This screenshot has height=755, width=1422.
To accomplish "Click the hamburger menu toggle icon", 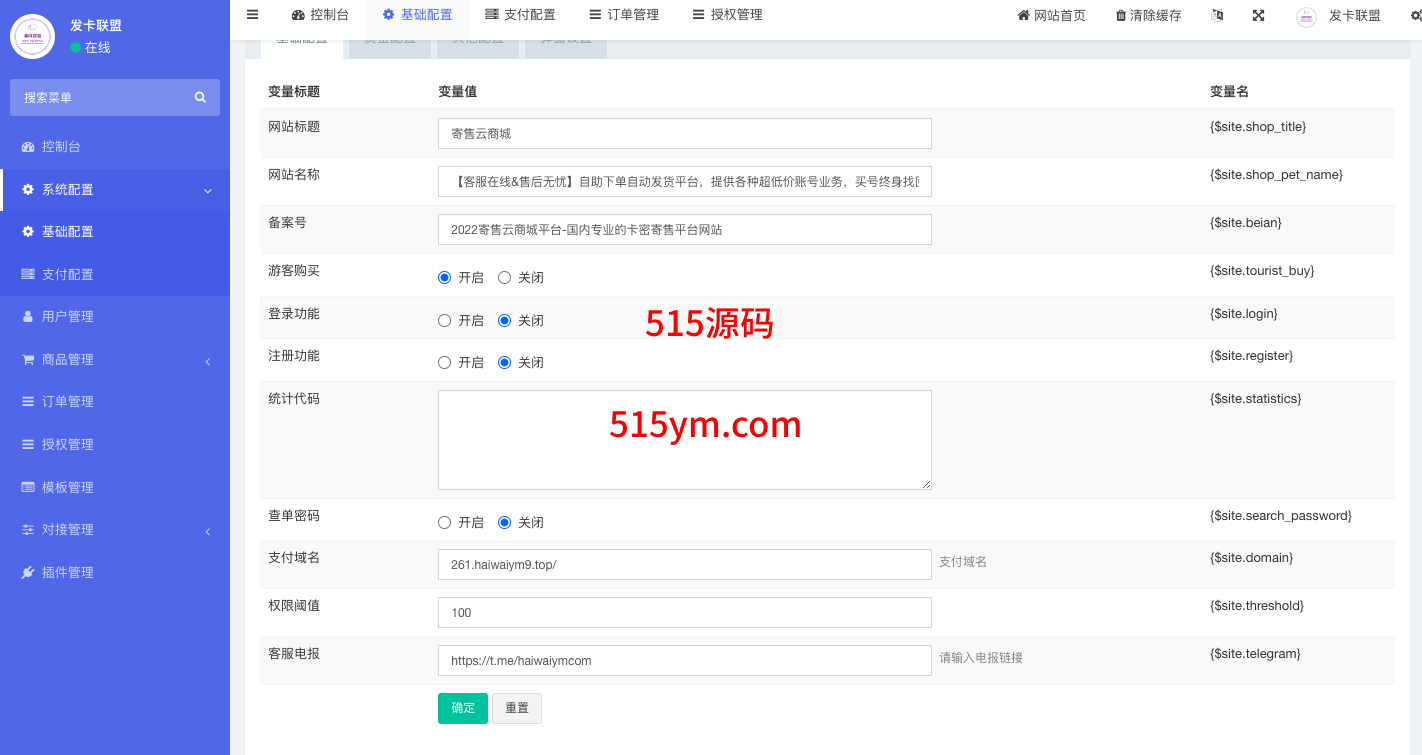I will pos(252,15).
